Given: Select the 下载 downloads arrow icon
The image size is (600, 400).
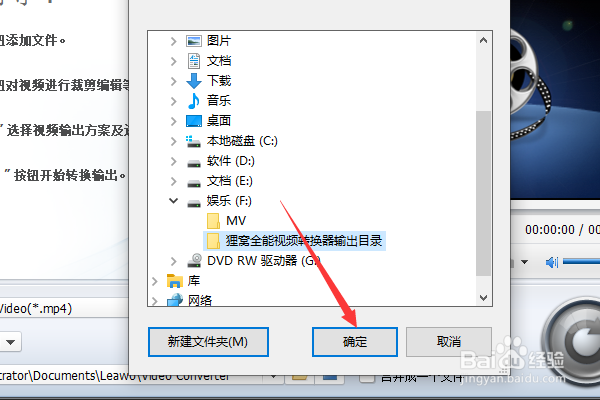Looking at the screenshot, I should 194,81.
